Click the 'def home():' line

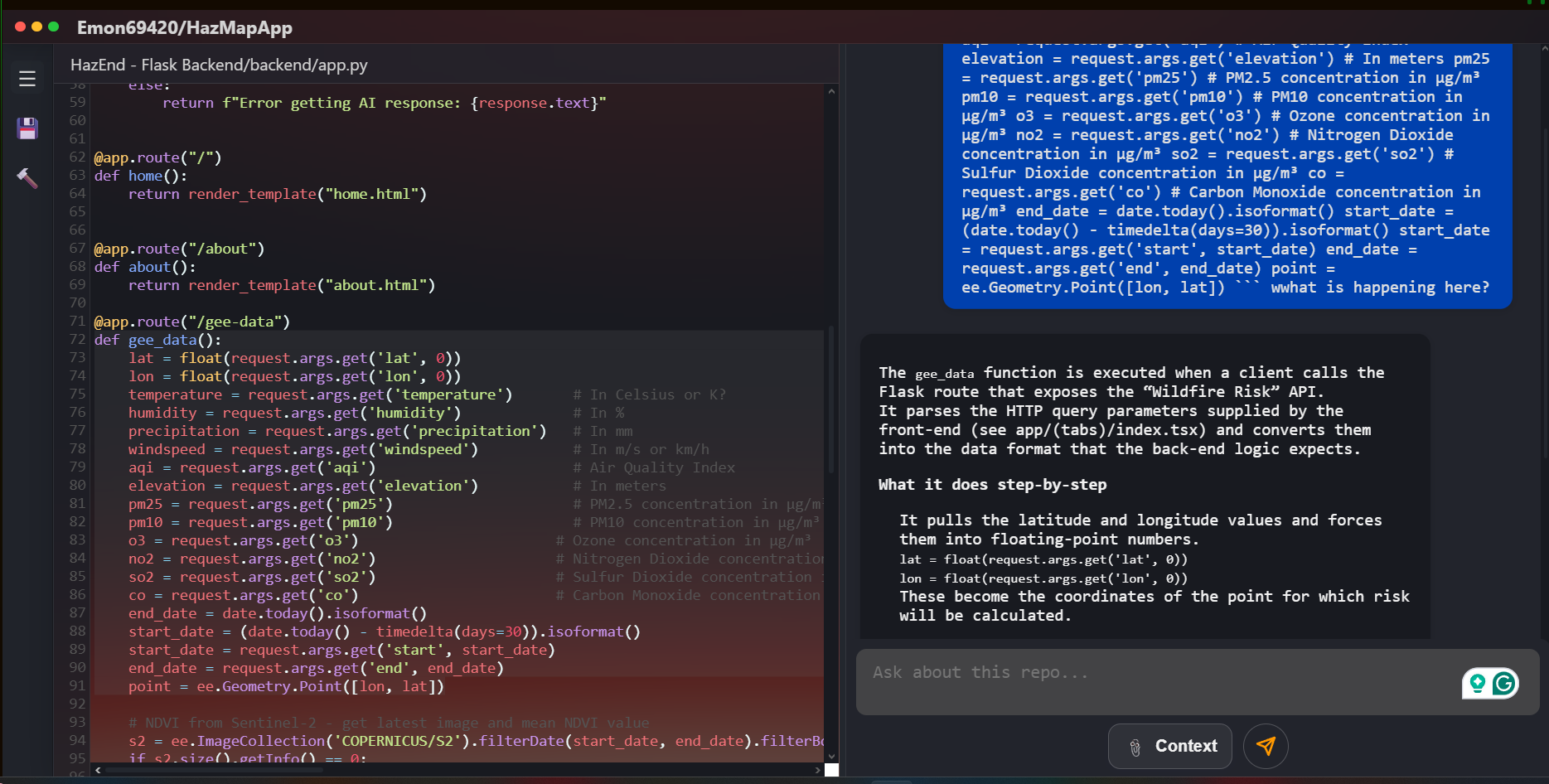coord(141,176)
